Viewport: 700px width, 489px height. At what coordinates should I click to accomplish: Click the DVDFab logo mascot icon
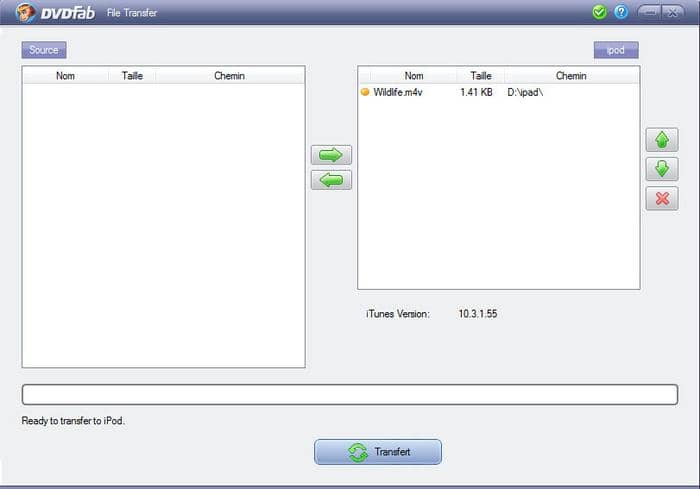click(25, 12)
